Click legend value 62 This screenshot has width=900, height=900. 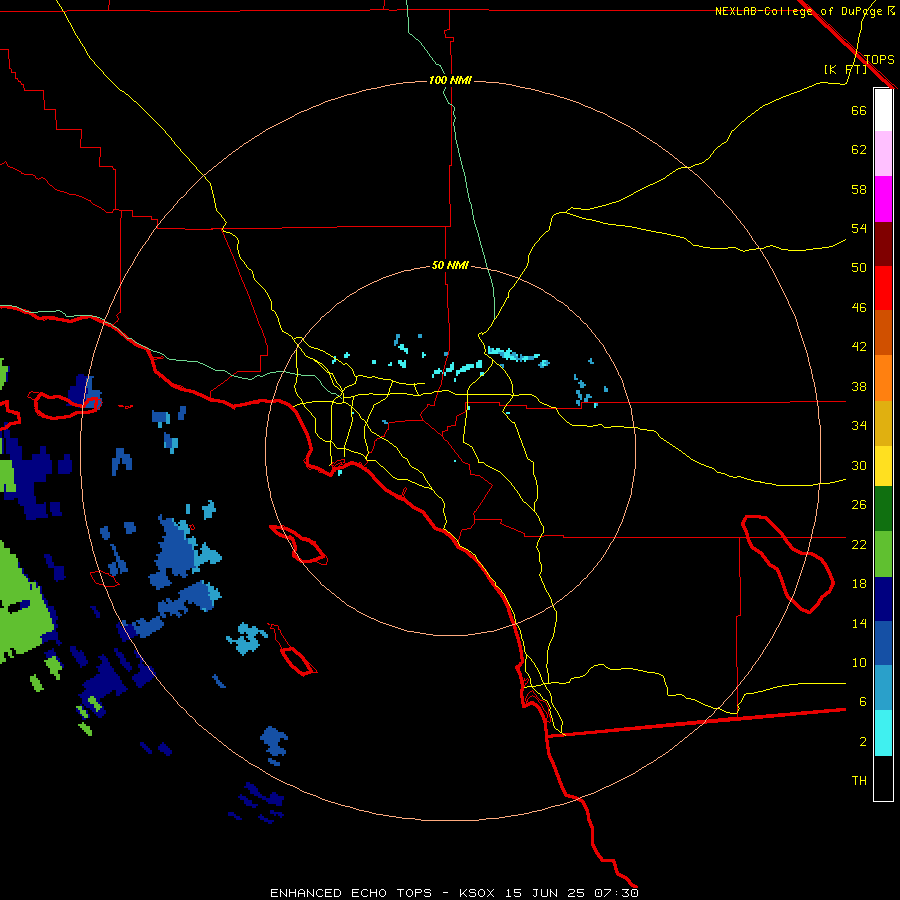tap(859, 150)
